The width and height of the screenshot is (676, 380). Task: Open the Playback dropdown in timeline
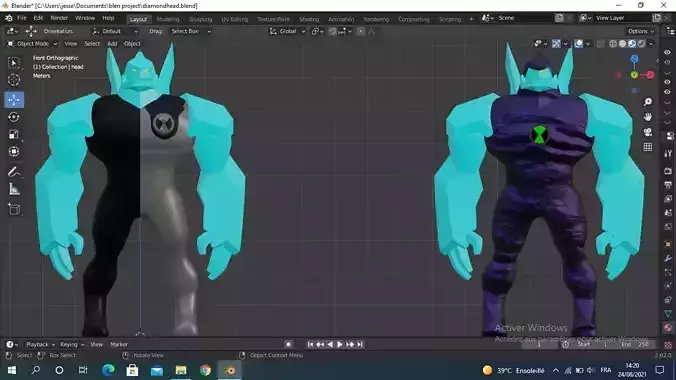40,344
